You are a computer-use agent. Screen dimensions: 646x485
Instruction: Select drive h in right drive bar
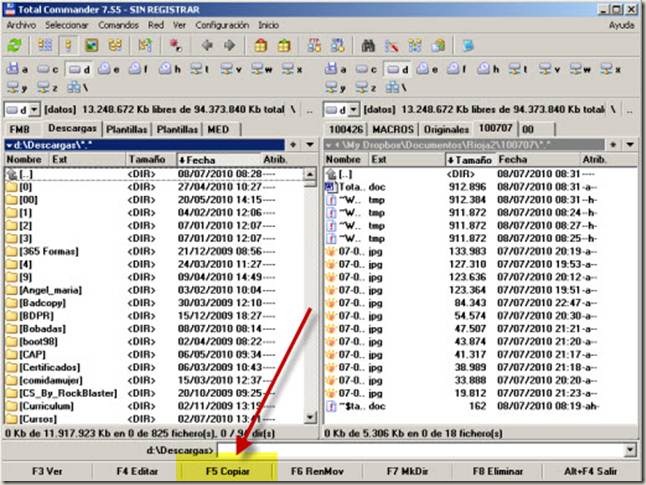coord(488,69)
